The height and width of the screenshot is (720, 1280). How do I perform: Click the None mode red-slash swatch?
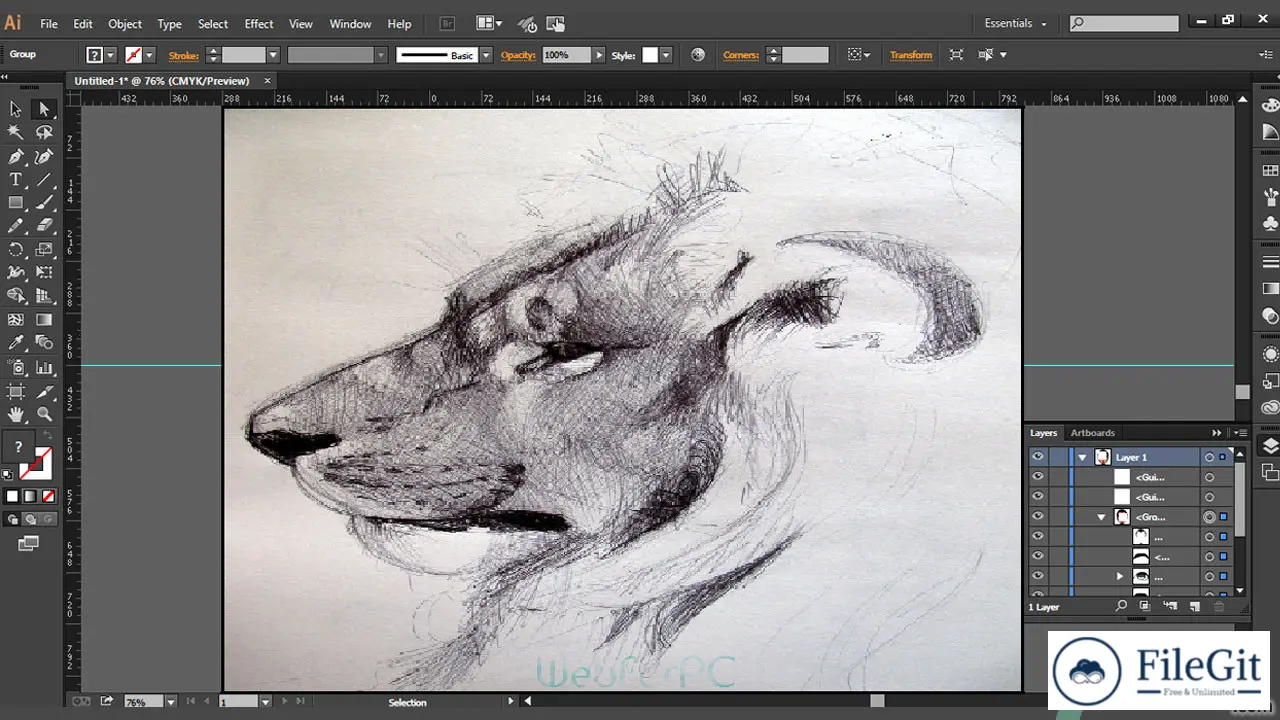click(x=48, y=496)
